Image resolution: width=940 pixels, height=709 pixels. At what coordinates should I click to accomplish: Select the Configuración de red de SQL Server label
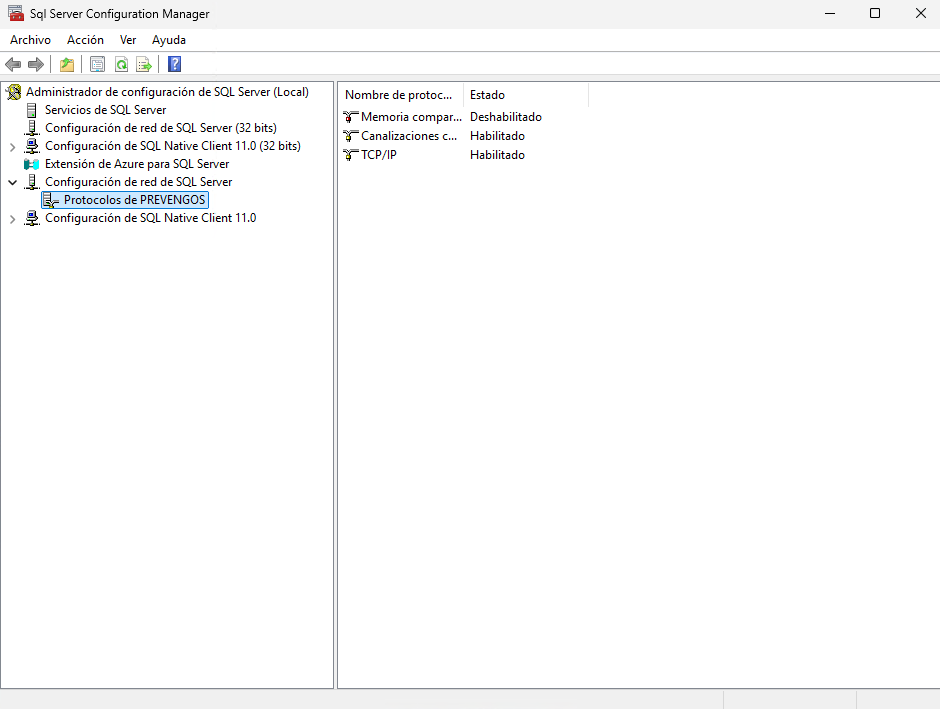[138, 182]
